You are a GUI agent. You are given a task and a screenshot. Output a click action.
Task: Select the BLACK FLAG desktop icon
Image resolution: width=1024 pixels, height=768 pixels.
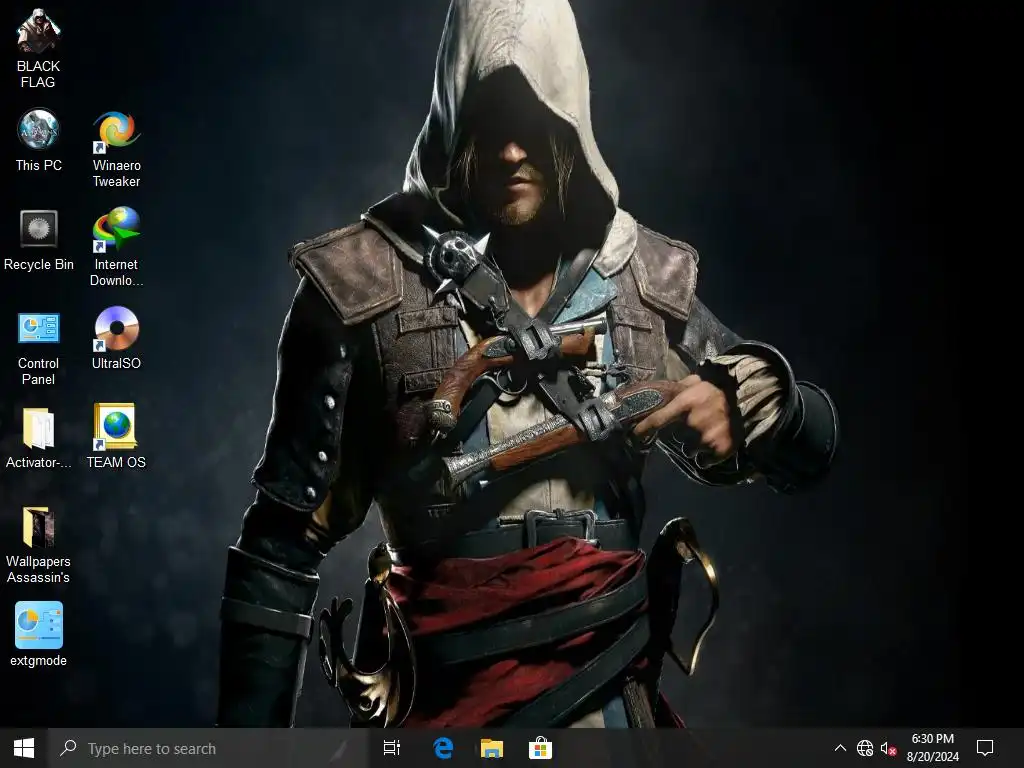[39, 48]
